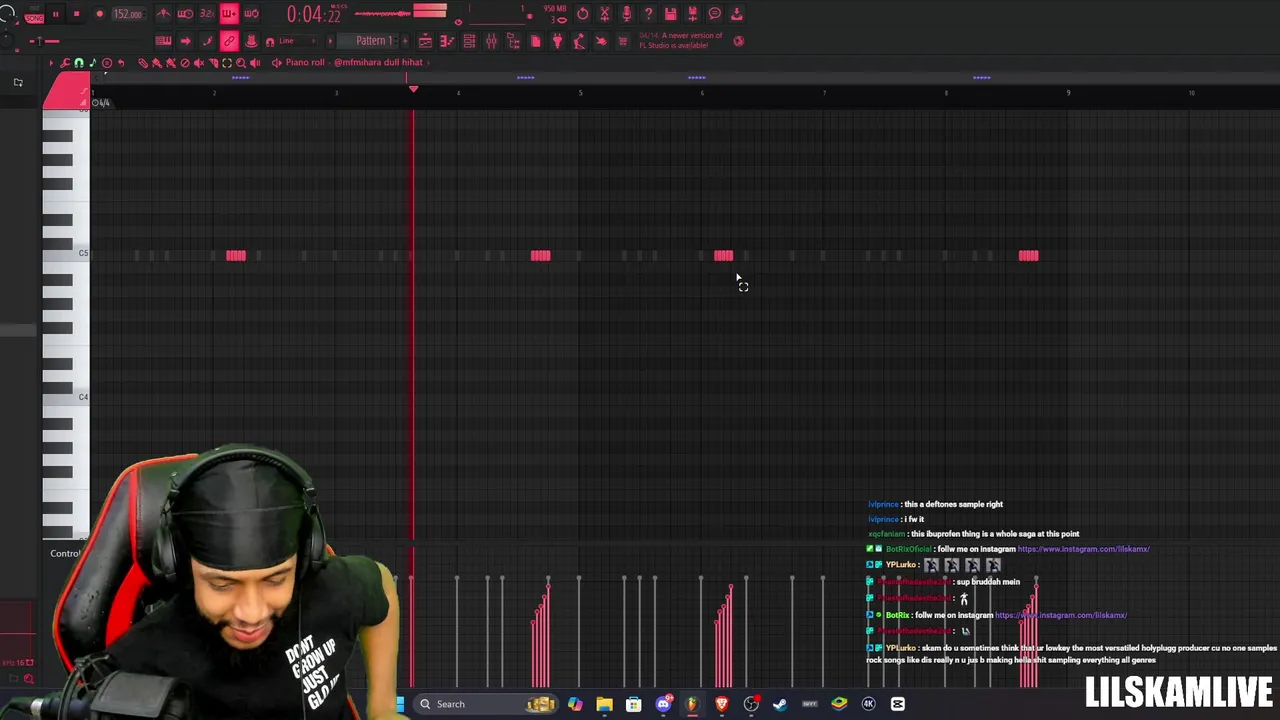The width and height of the screenshot is (1280, 720).
Task: Open the plugin picker plug icon
Action: (x=557, y=42)
